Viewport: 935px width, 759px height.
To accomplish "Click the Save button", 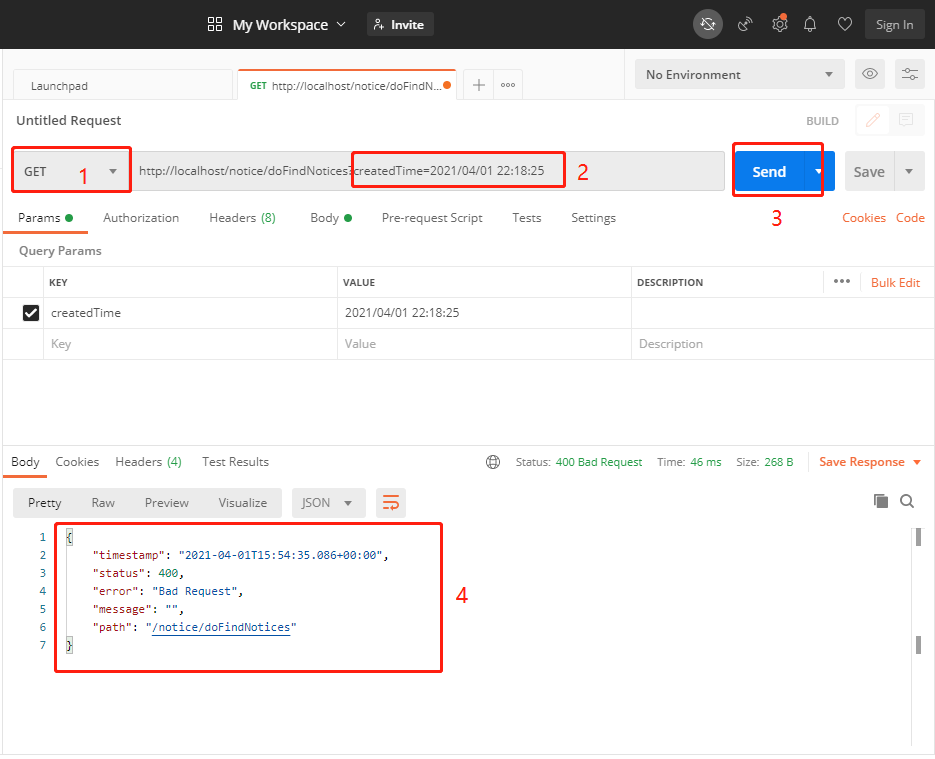I will [x=869, y=171].
